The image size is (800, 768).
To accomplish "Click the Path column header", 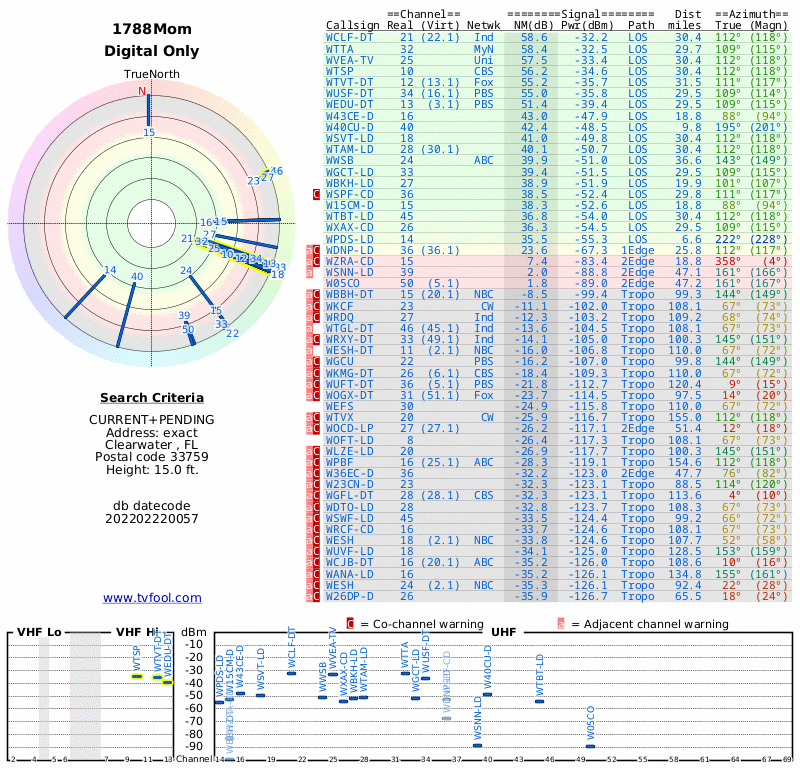I will pos(641,26).
